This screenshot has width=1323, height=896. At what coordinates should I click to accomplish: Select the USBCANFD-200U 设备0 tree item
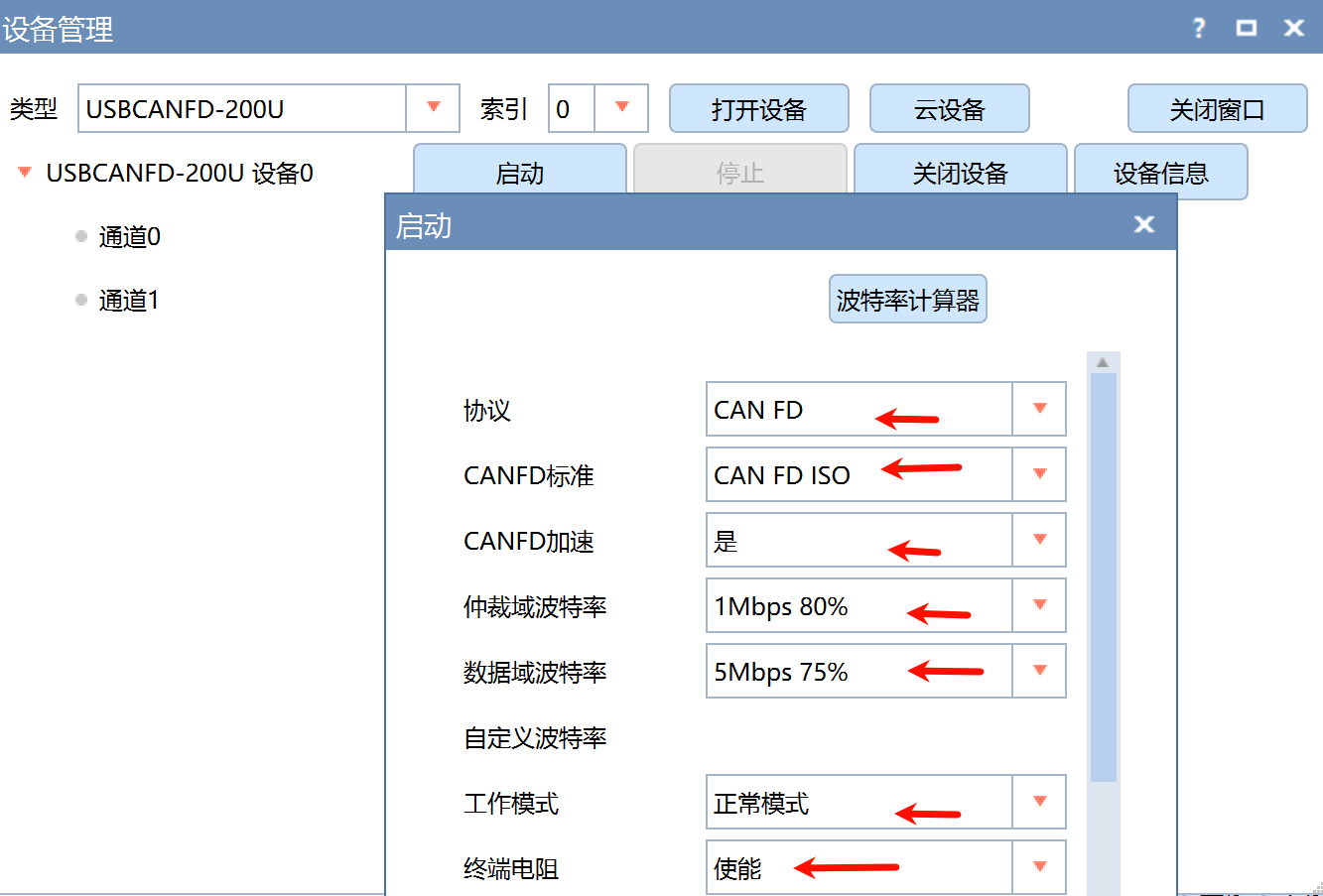pyautogui.click(x=180, y=173)
